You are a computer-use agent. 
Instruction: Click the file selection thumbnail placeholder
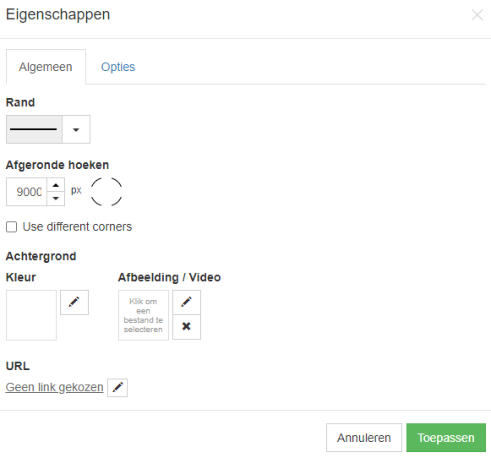pyautogui.click(x=143, y=315)
